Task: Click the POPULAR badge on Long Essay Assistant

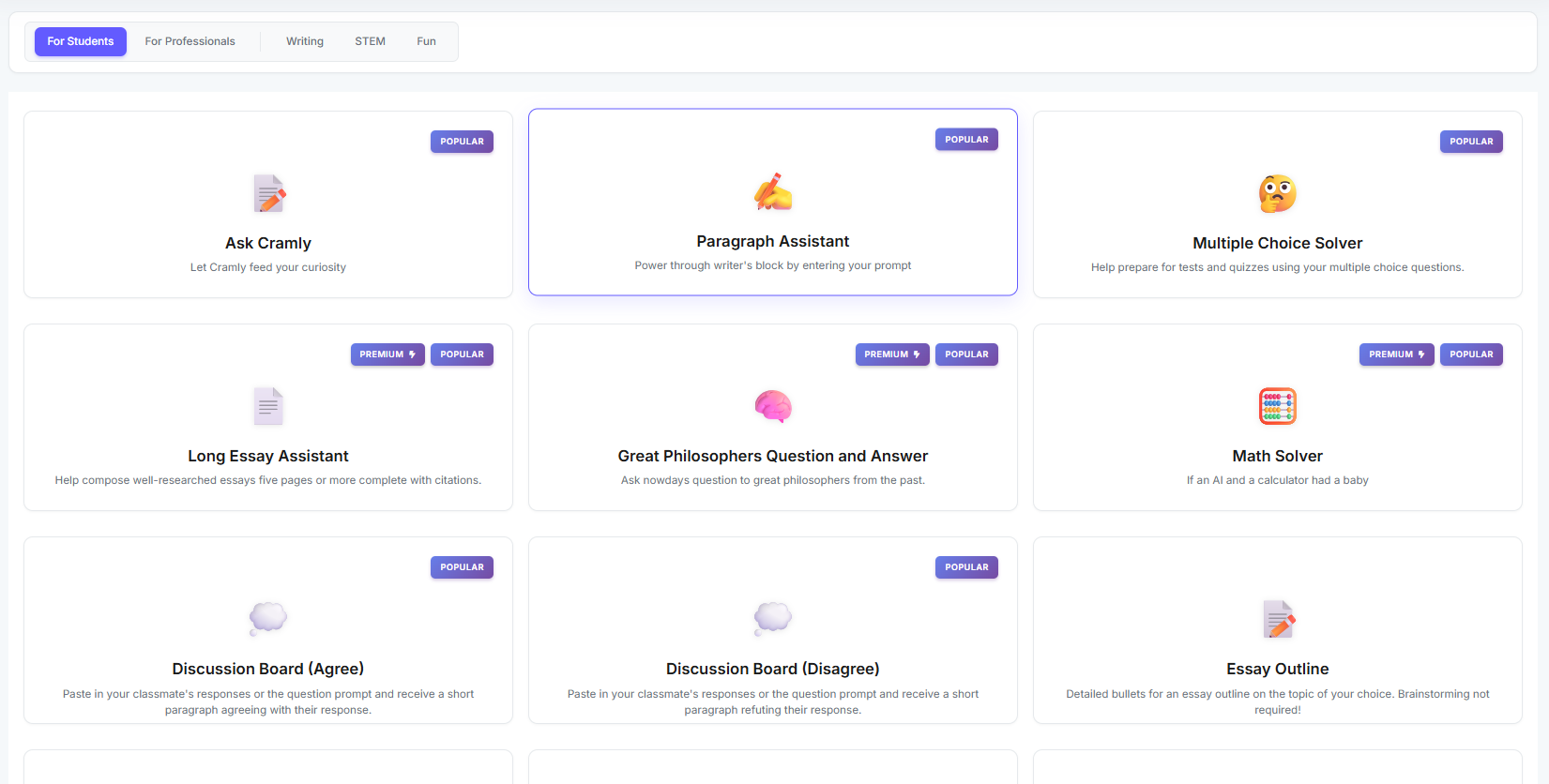Action: [462, 354]
